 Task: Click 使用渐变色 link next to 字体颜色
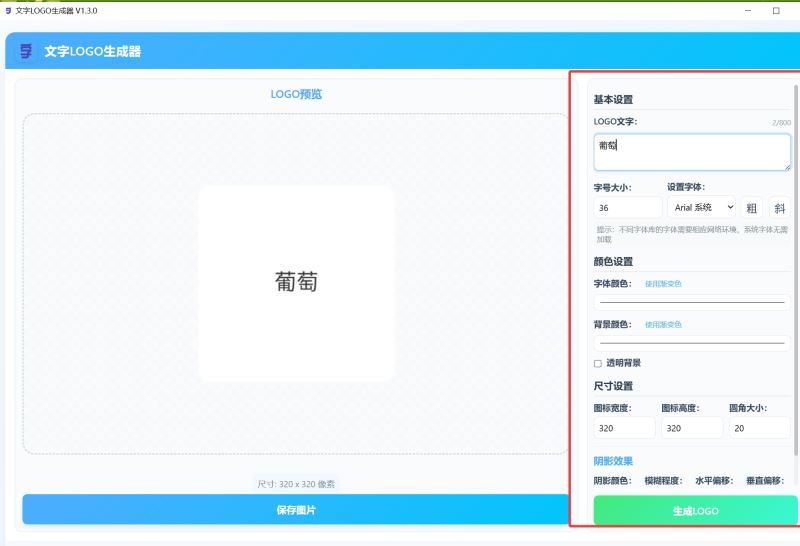coord(663,284)
